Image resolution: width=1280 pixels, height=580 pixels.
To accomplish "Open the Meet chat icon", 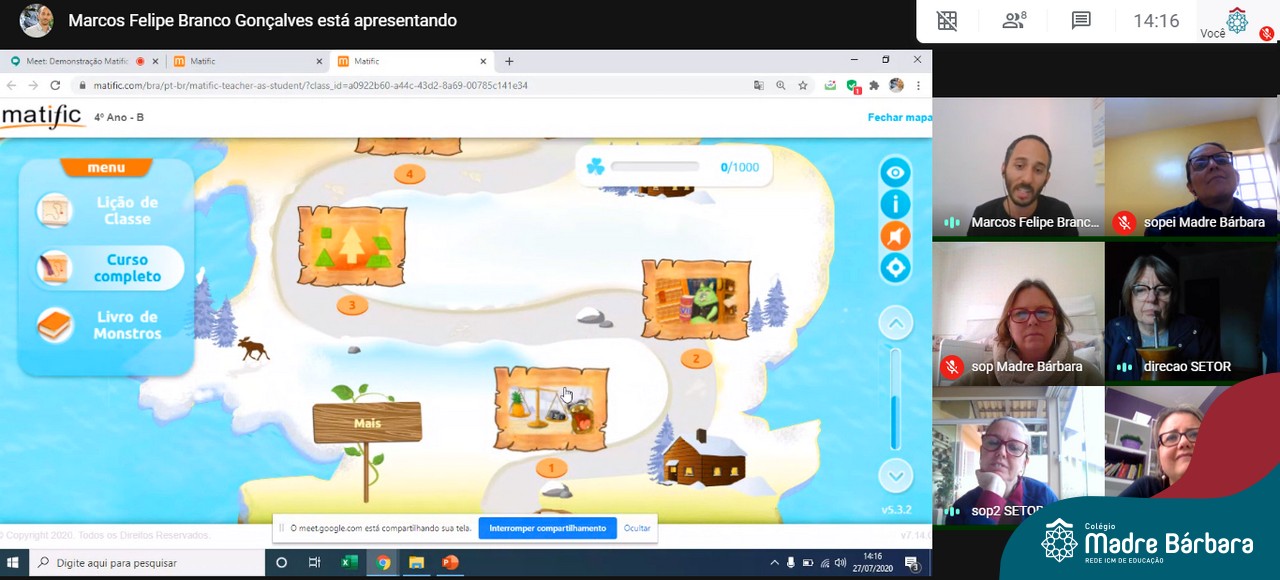I will (1081, 21).
